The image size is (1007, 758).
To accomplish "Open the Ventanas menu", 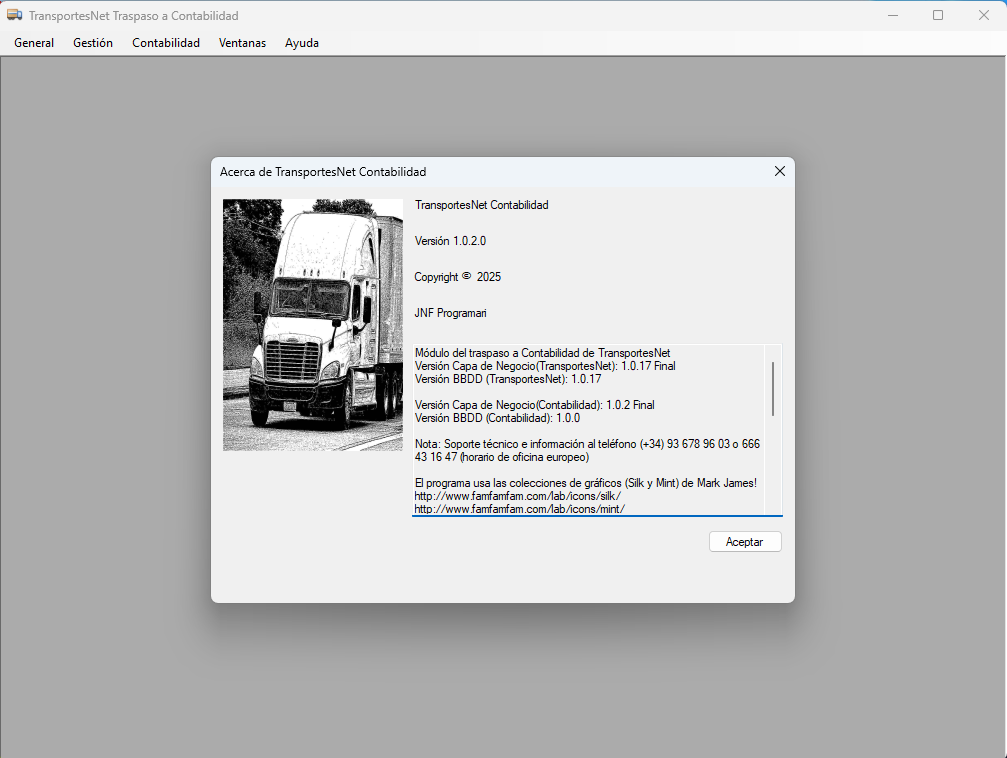I will [242, 43].
